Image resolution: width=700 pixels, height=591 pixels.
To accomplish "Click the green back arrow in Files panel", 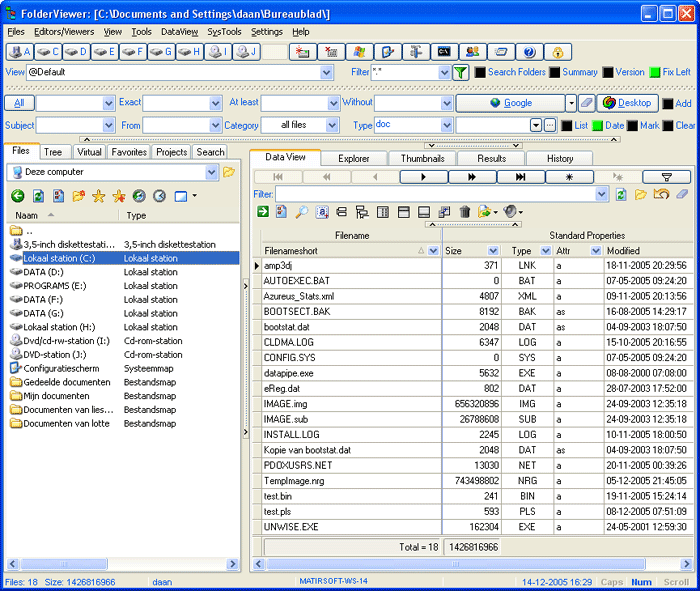I will pos(17,196).
